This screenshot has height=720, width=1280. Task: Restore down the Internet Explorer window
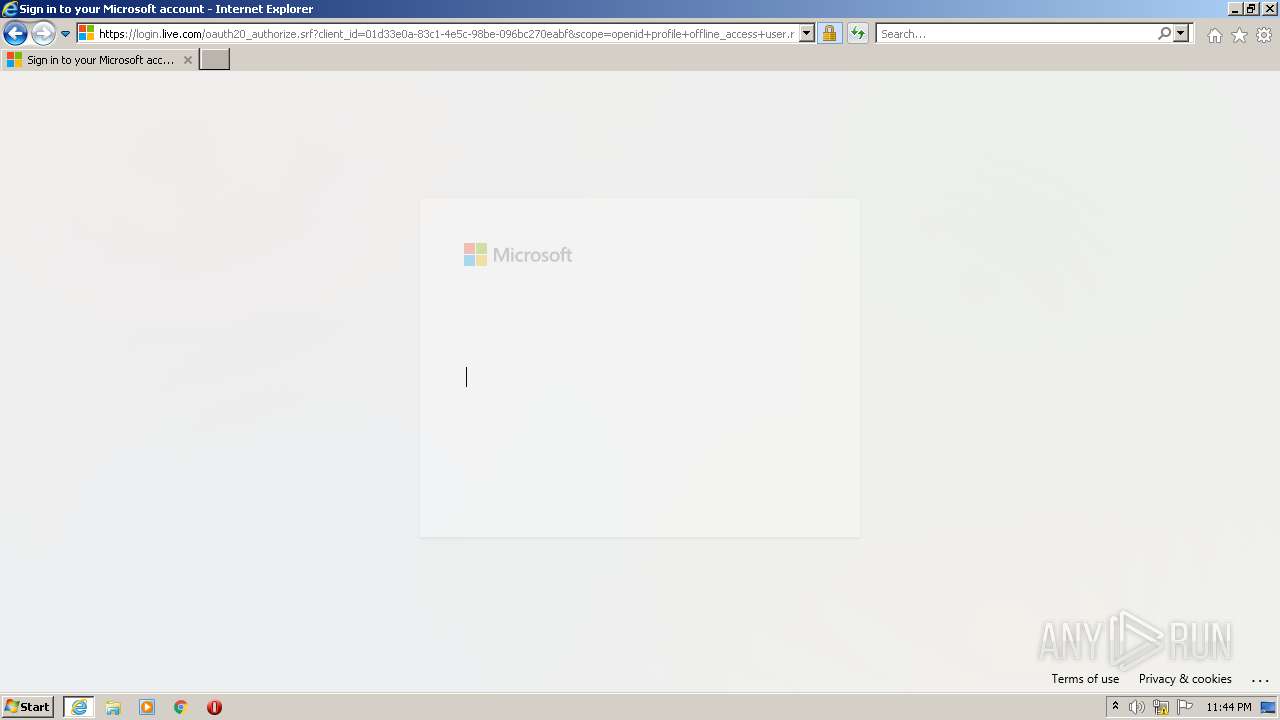tap(1251, 9)
